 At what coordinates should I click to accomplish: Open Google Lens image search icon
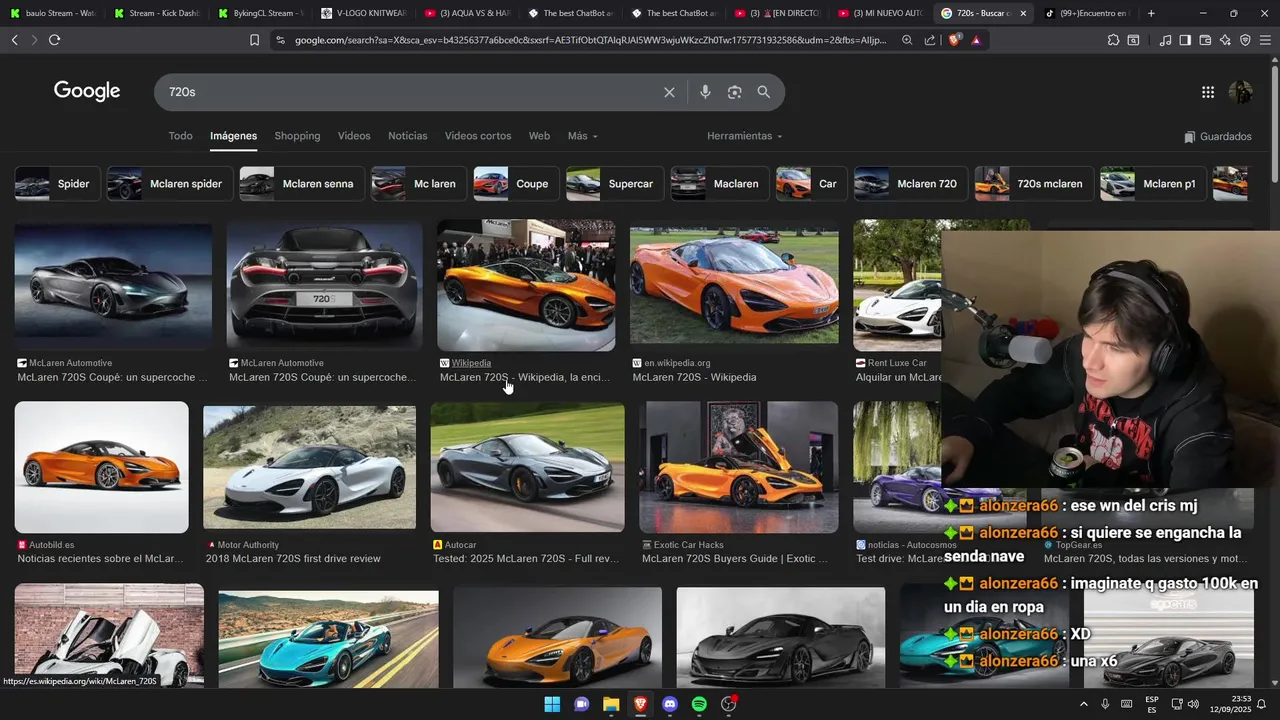click(735, 92)
